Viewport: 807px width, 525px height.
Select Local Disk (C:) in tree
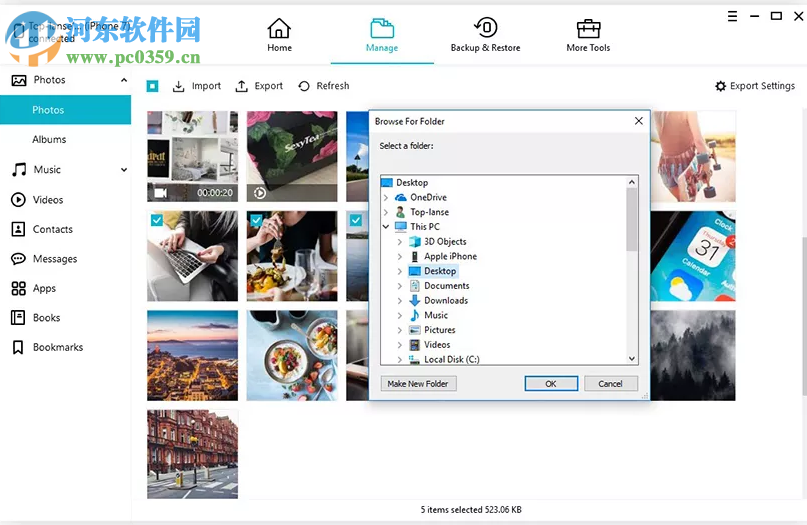pyautogui.click(x=451, y=359)
